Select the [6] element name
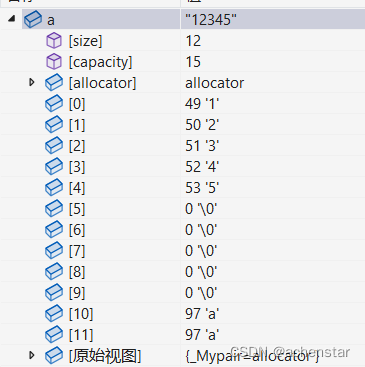 (x=77, y=230)
